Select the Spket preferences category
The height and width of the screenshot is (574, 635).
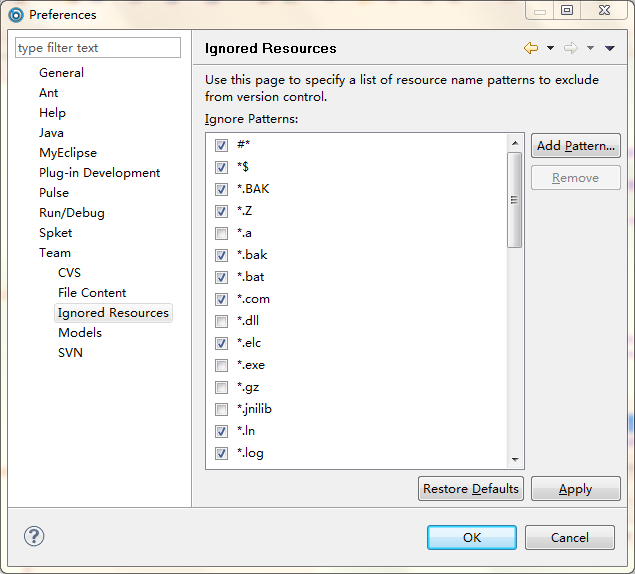click(55, 233)
